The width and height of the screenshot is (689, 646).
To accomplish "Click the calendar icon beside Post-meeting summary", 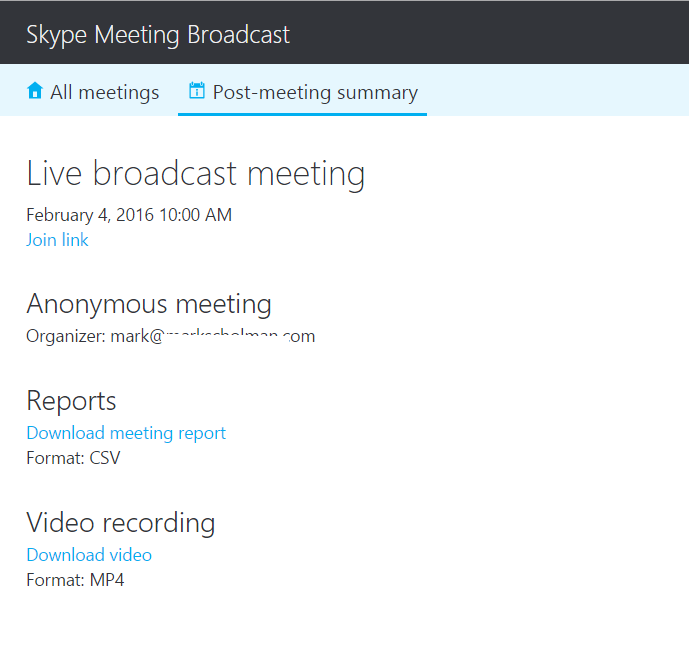I will (x=196, y=90).
